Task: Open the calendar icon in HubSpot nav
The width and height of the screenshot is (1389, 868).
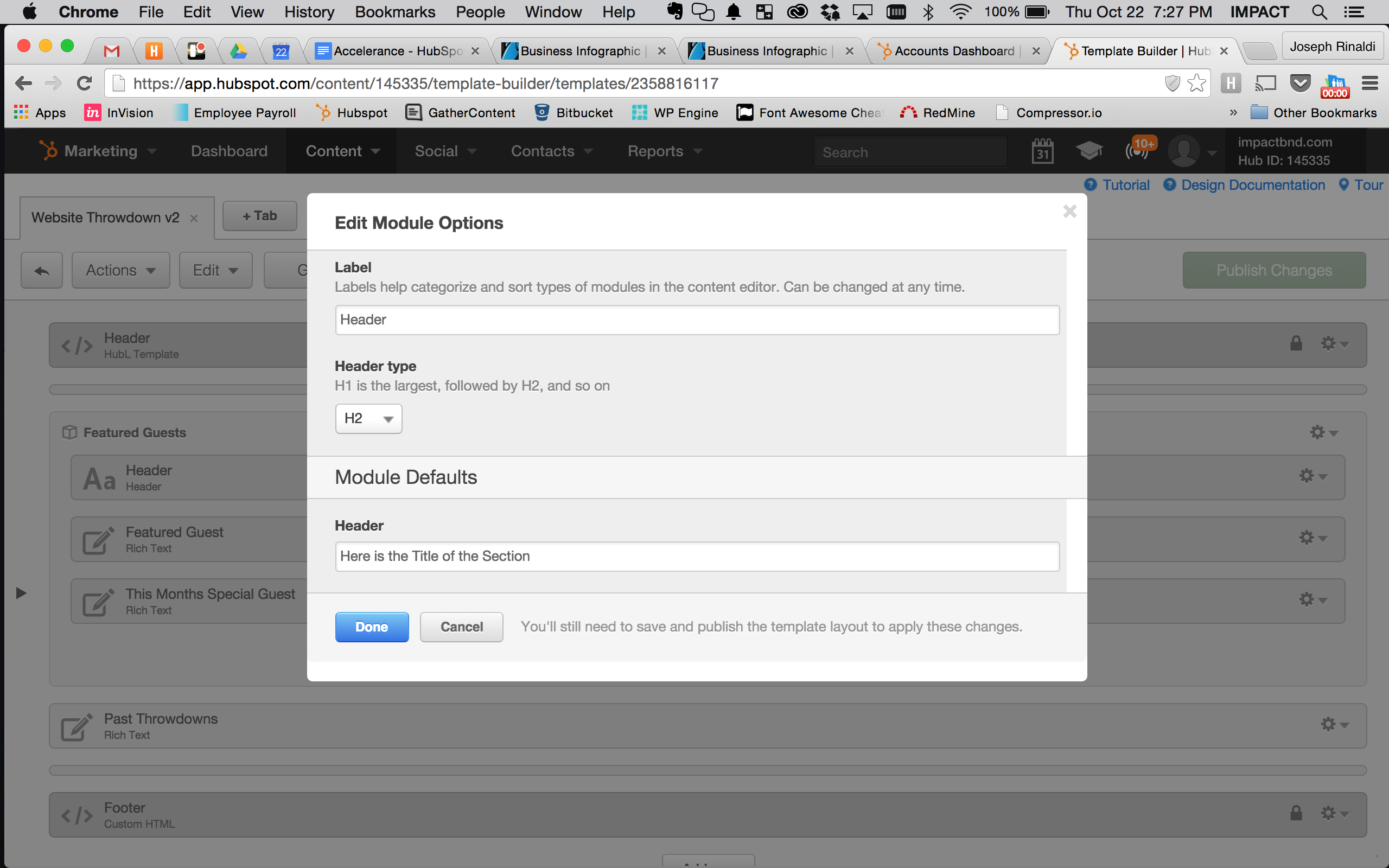Action: [1042, 152]
